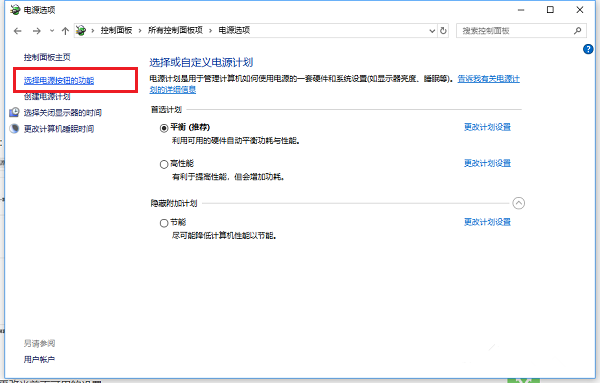Screen dimensions: 600x383
Task: Select the 高性能 power plan radio
Action: click(x=164, y=165)
